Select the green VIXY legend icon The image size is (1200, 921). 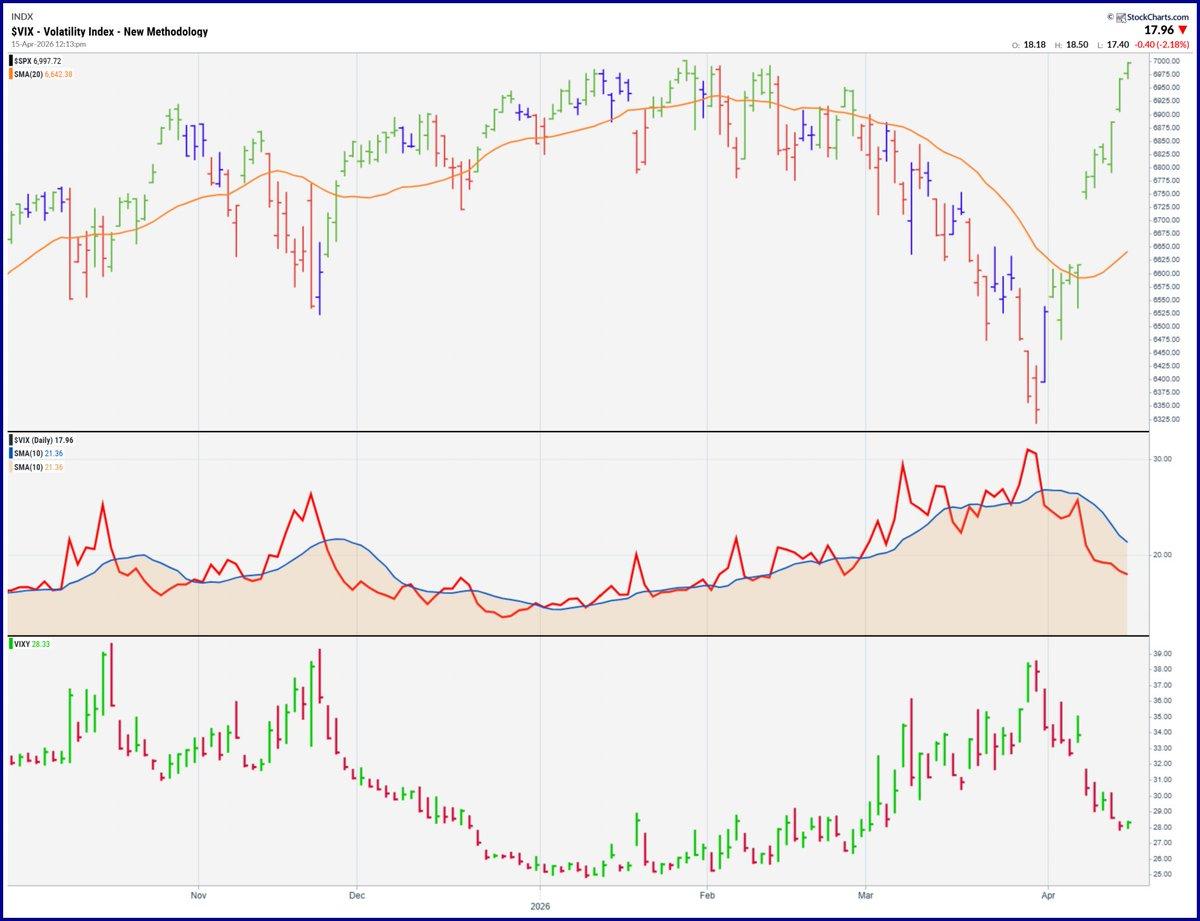point(9,645)
